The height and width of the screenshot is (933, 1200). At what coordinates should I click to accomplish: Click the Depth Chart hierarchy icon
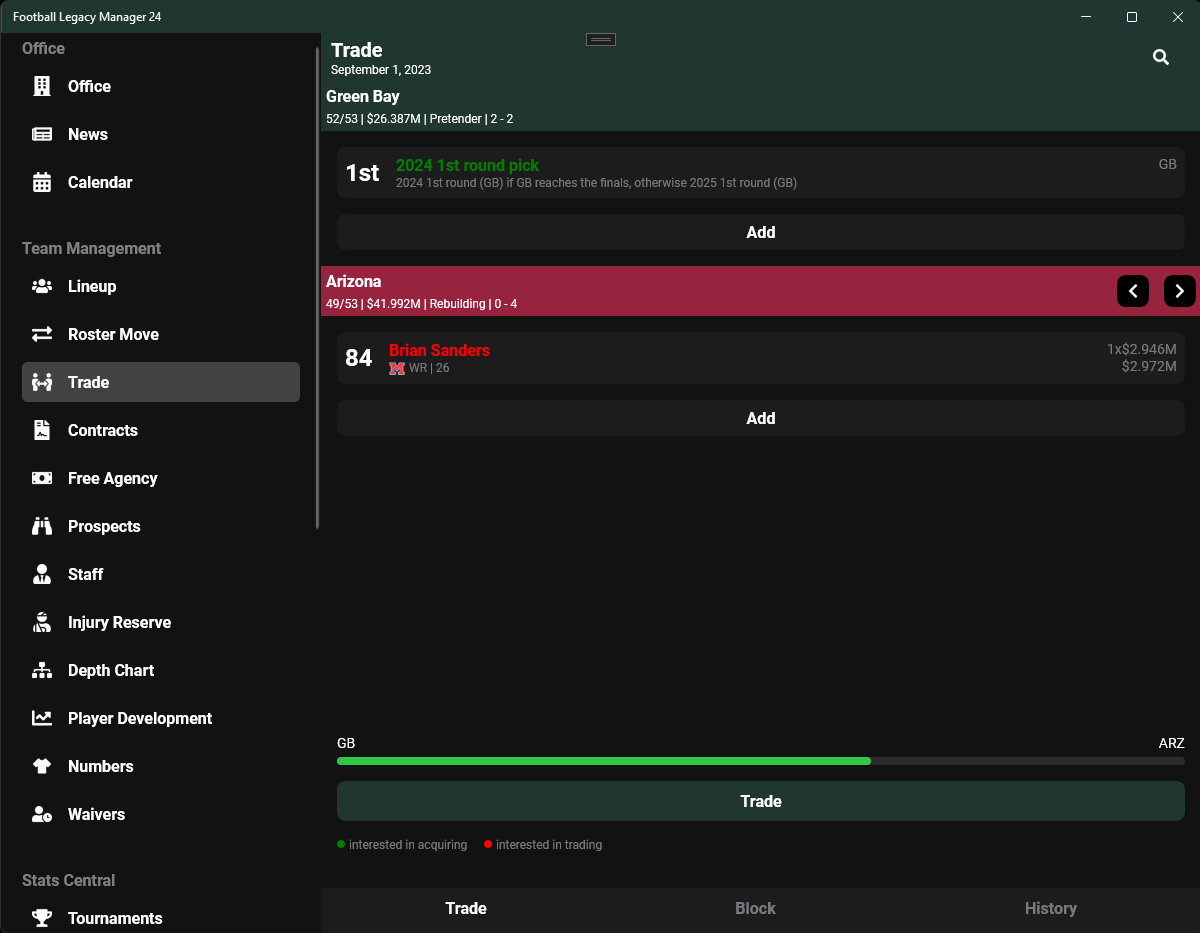[x=42, y=670]
